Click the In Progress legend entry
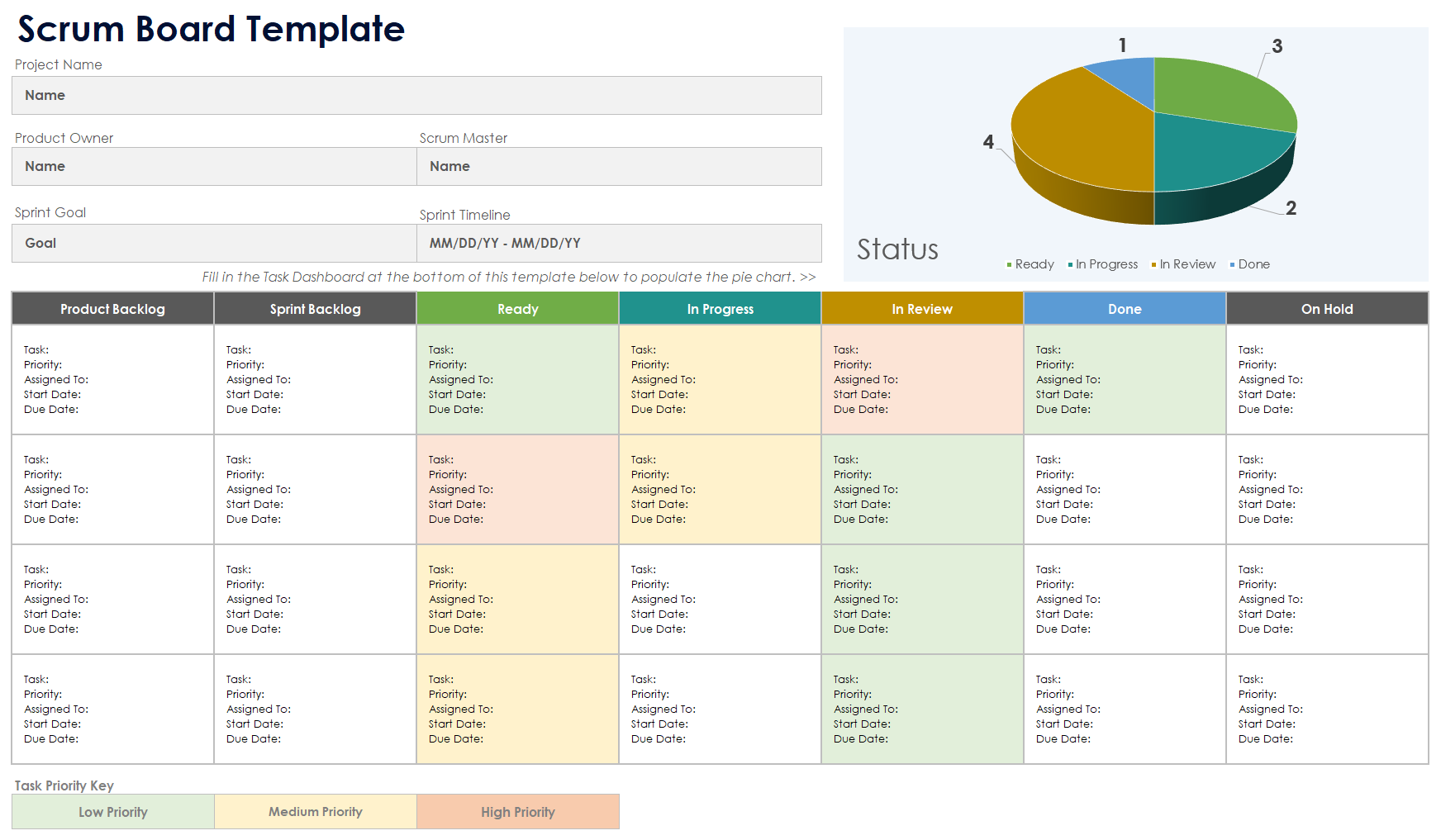 [1105, 264]
